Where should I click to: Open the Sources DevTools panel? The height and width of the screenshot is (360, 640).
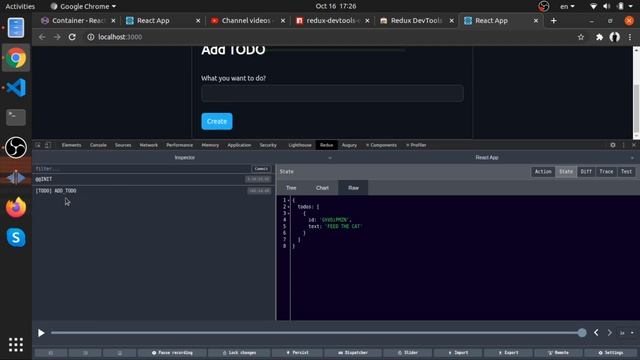click(123, 145)
